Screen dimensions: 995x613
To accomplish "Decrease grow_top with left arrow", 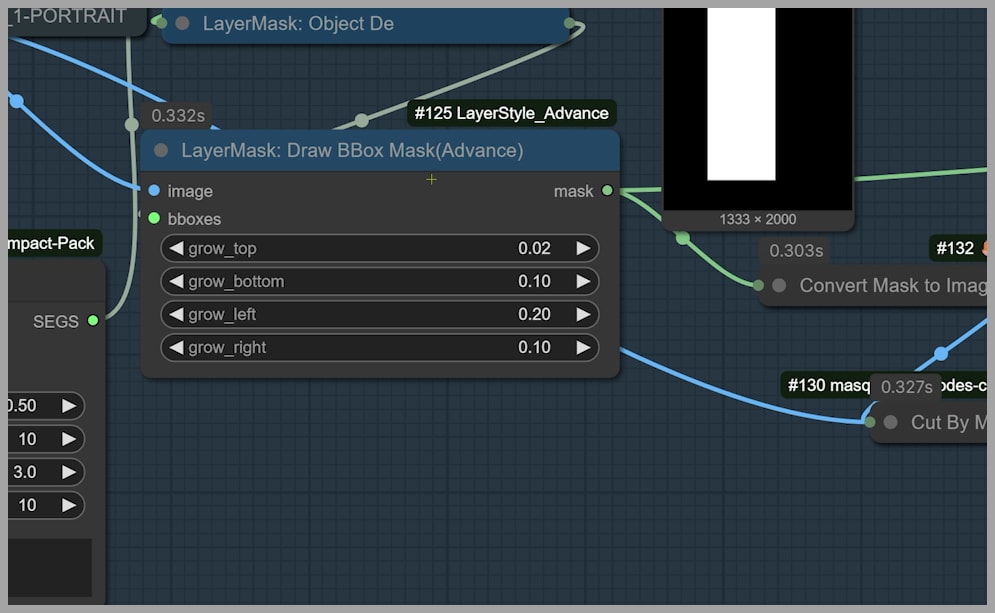I will (176, 248).
